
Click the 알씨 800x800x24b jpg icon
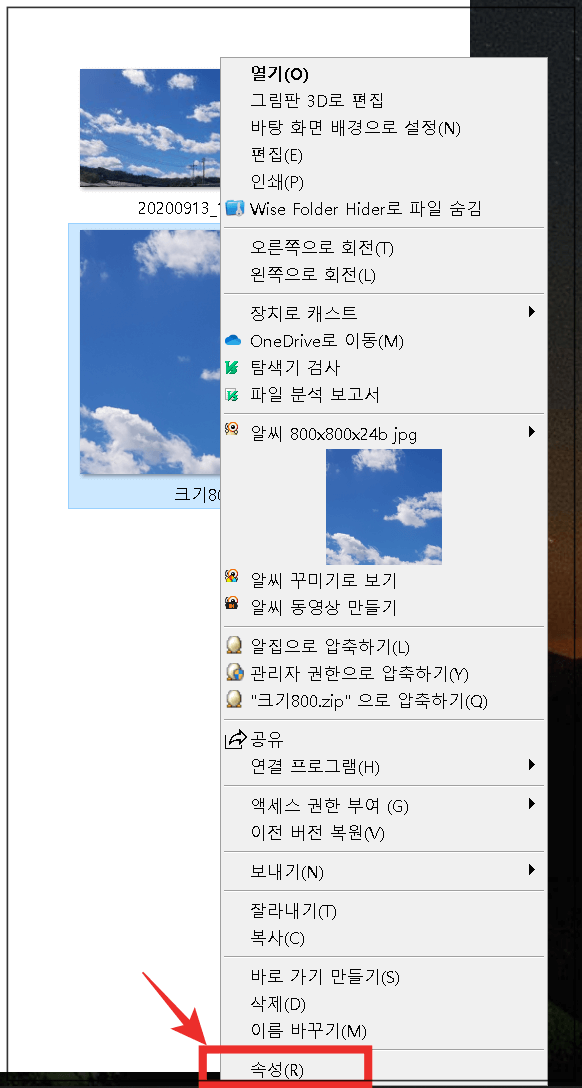[x=232, y=429]
